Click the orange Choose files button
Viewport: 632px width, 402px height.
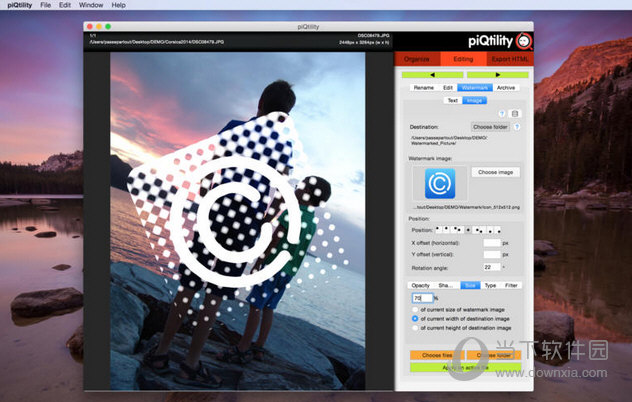(437, 355)
